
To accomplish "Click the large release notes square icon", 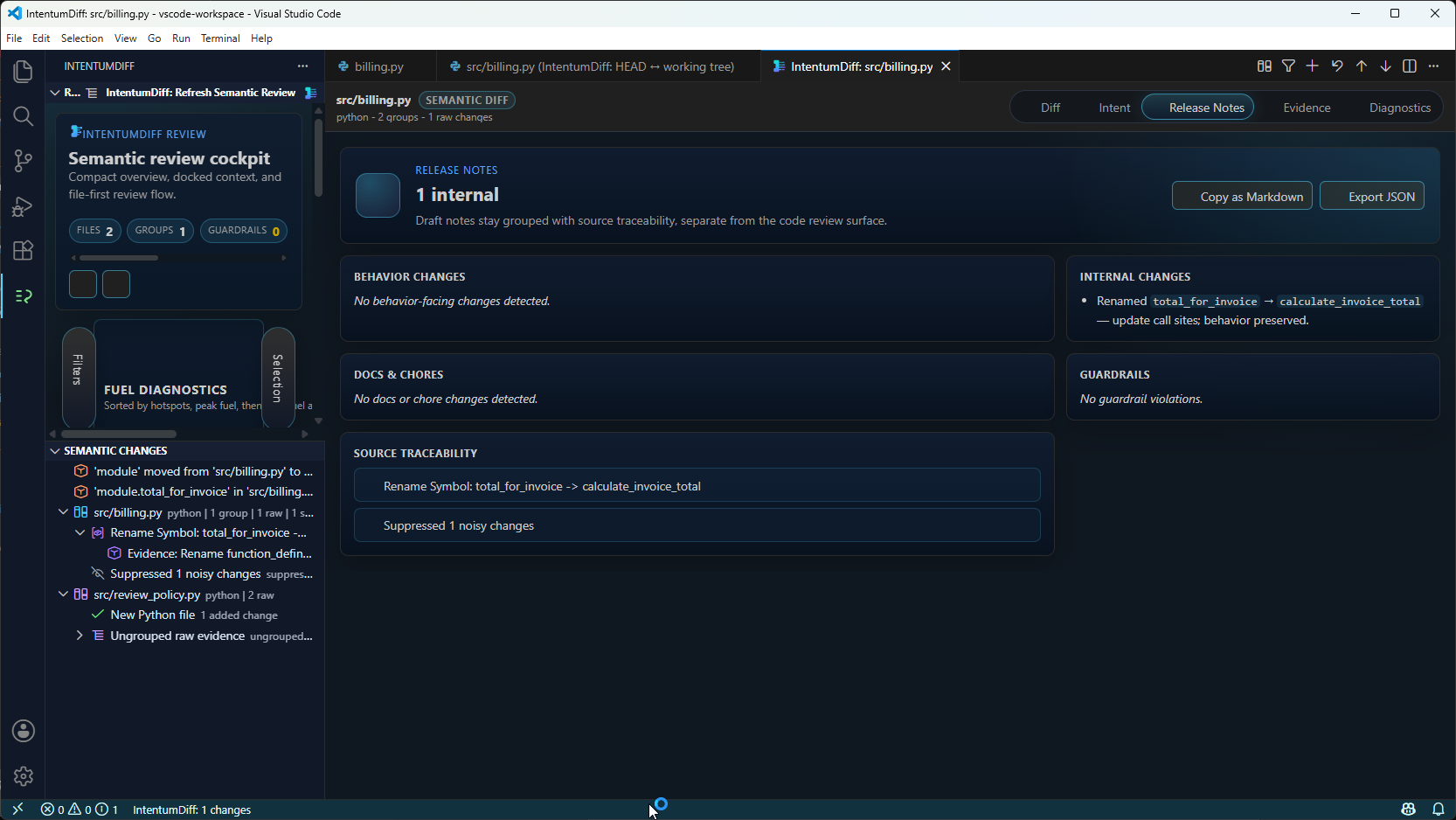I will point(378,195).
